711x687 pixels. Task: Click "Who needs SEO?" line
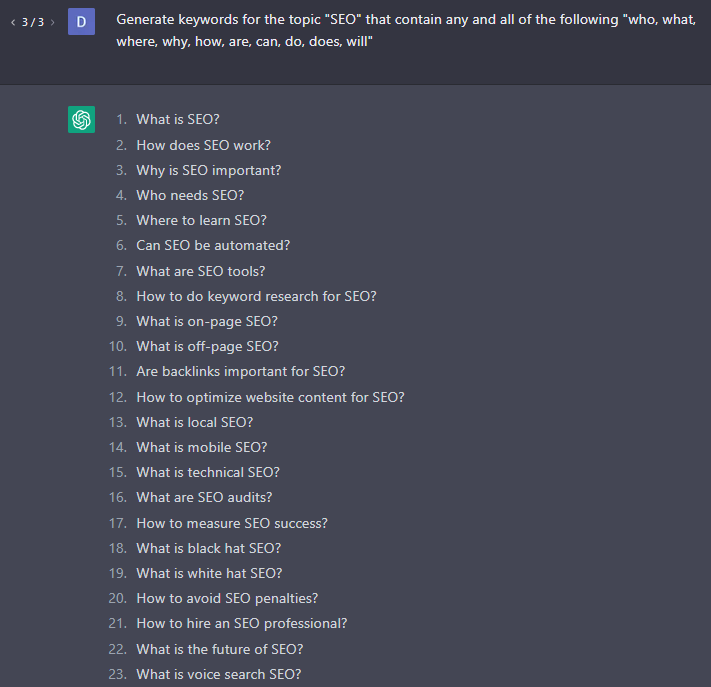[x=190, y=195]
